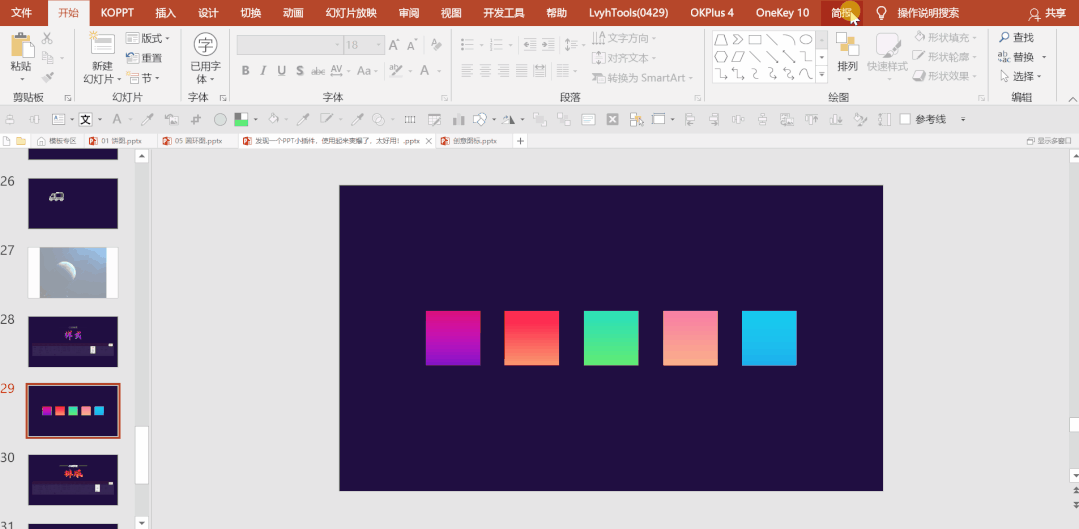The height and width of the screenshot is (529, 1079).
Task: Switch to the OneKey 10 tab
Action: pyautogui.click(x=782, y=13)
